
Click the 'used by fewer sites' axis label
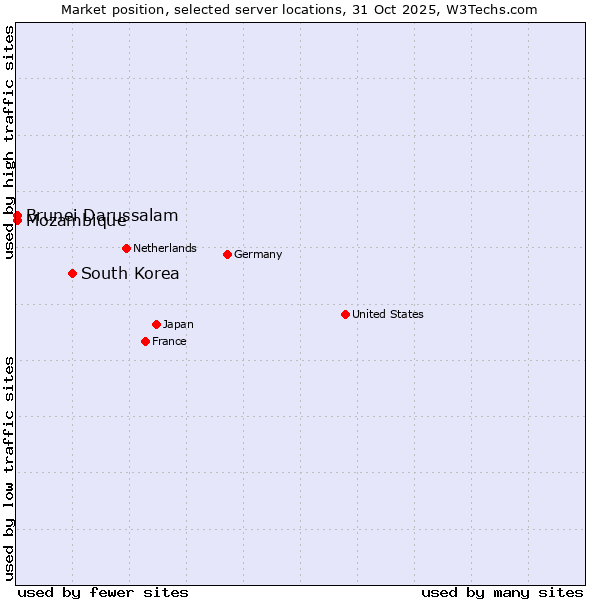tap(103, 592)
